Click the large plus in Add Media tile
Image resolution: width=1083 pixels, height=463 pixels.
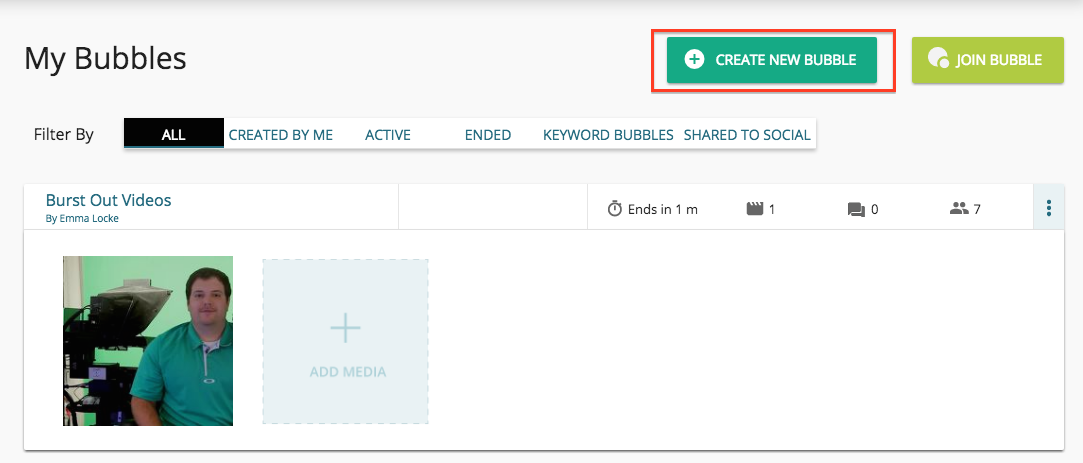coord(345,328)
